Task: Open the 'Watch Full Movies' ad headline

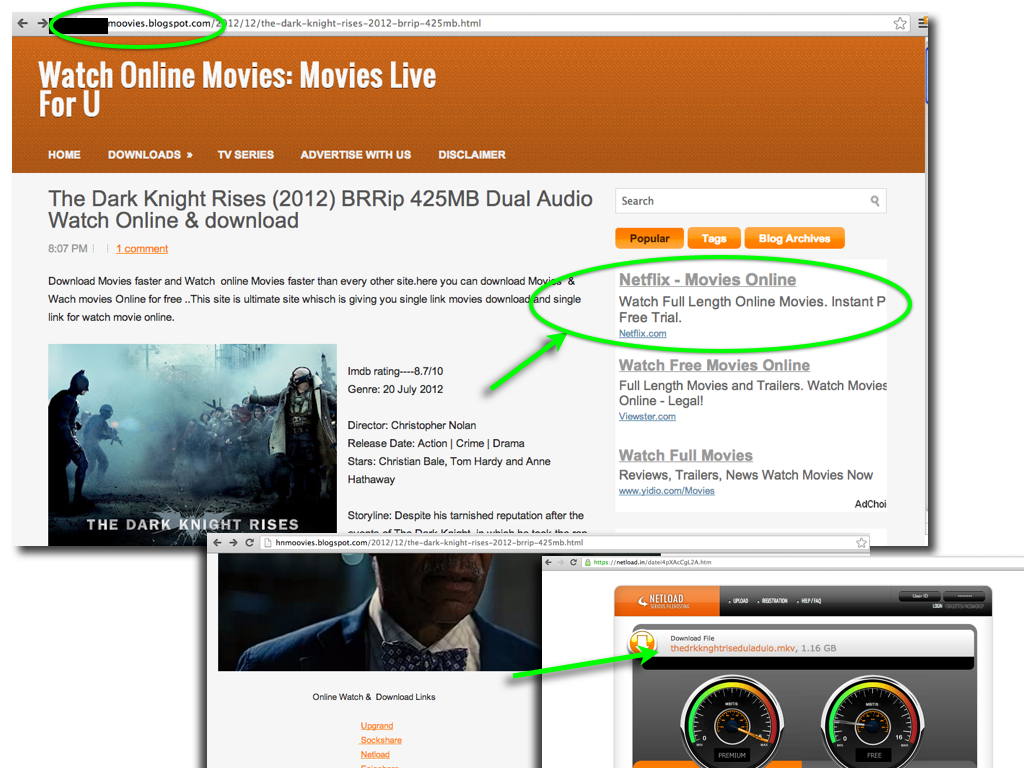Action: 686,455
